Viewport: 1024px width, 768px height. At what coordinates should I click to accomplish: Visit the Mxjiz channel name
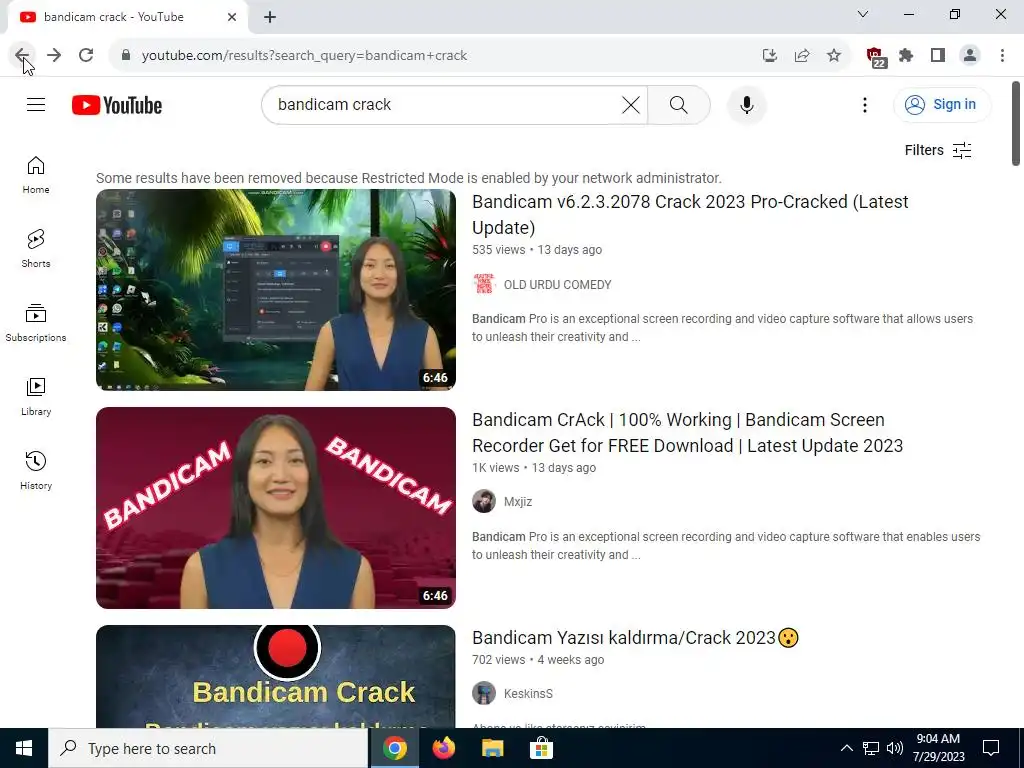(x=518, y=502)
